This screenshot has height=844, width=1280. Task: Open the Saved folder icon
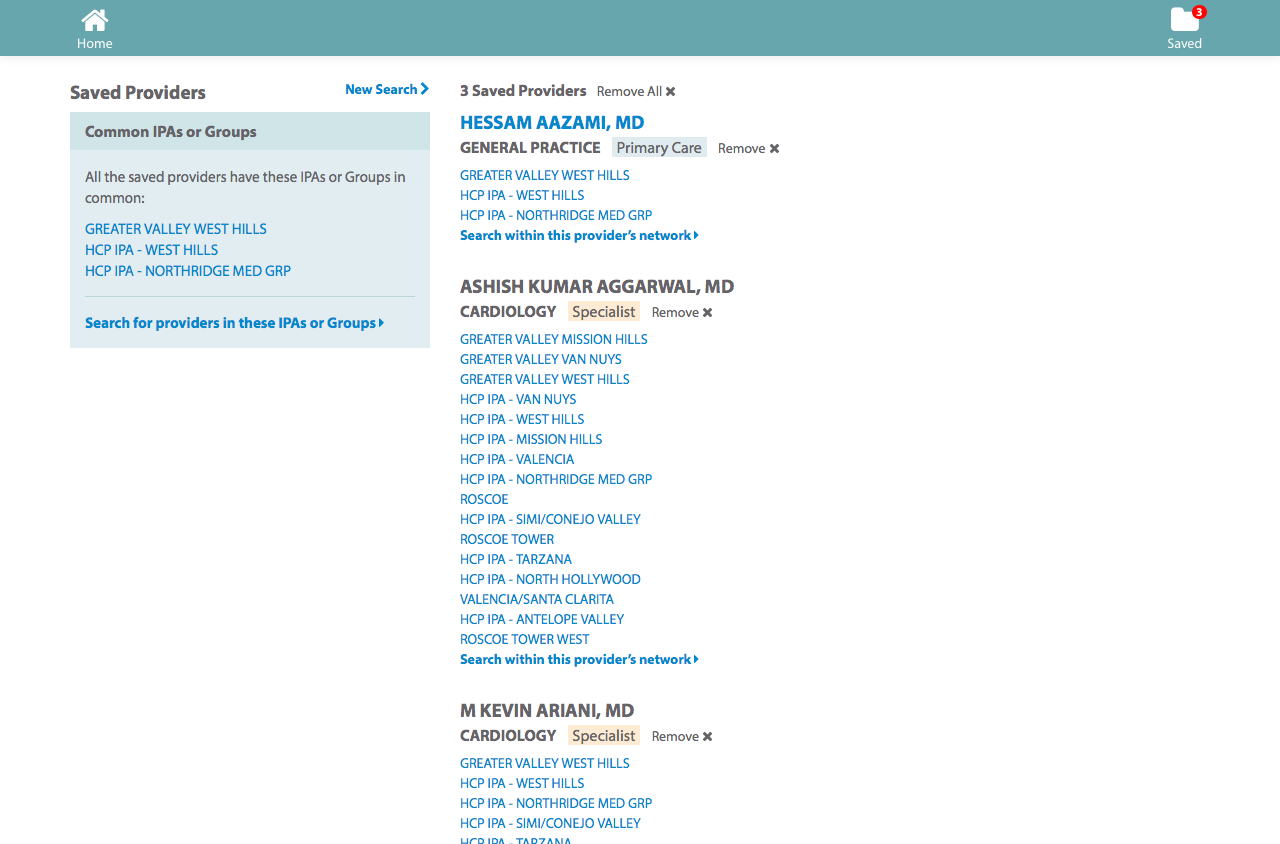click(x=1184, y=20)
